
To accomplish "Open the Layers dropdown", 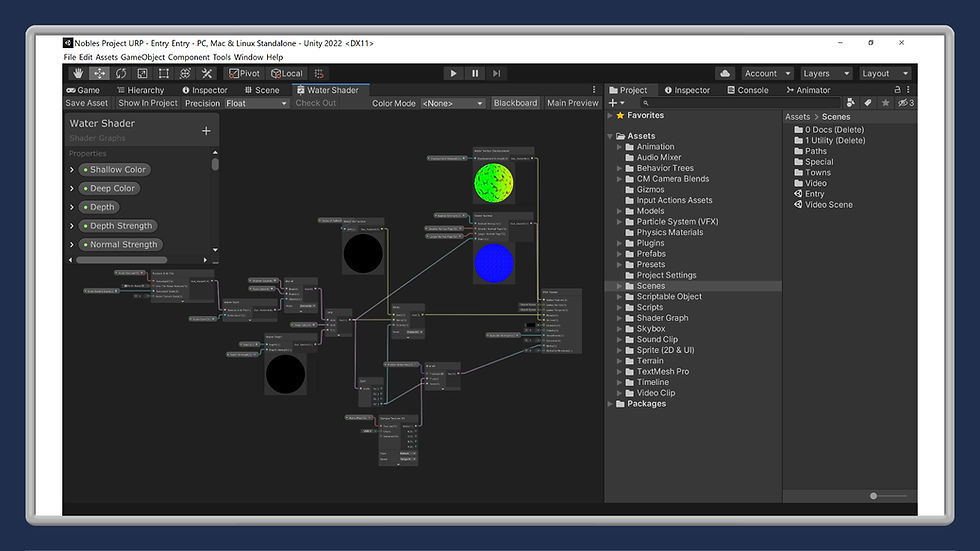I will click(x=826, y=73).
